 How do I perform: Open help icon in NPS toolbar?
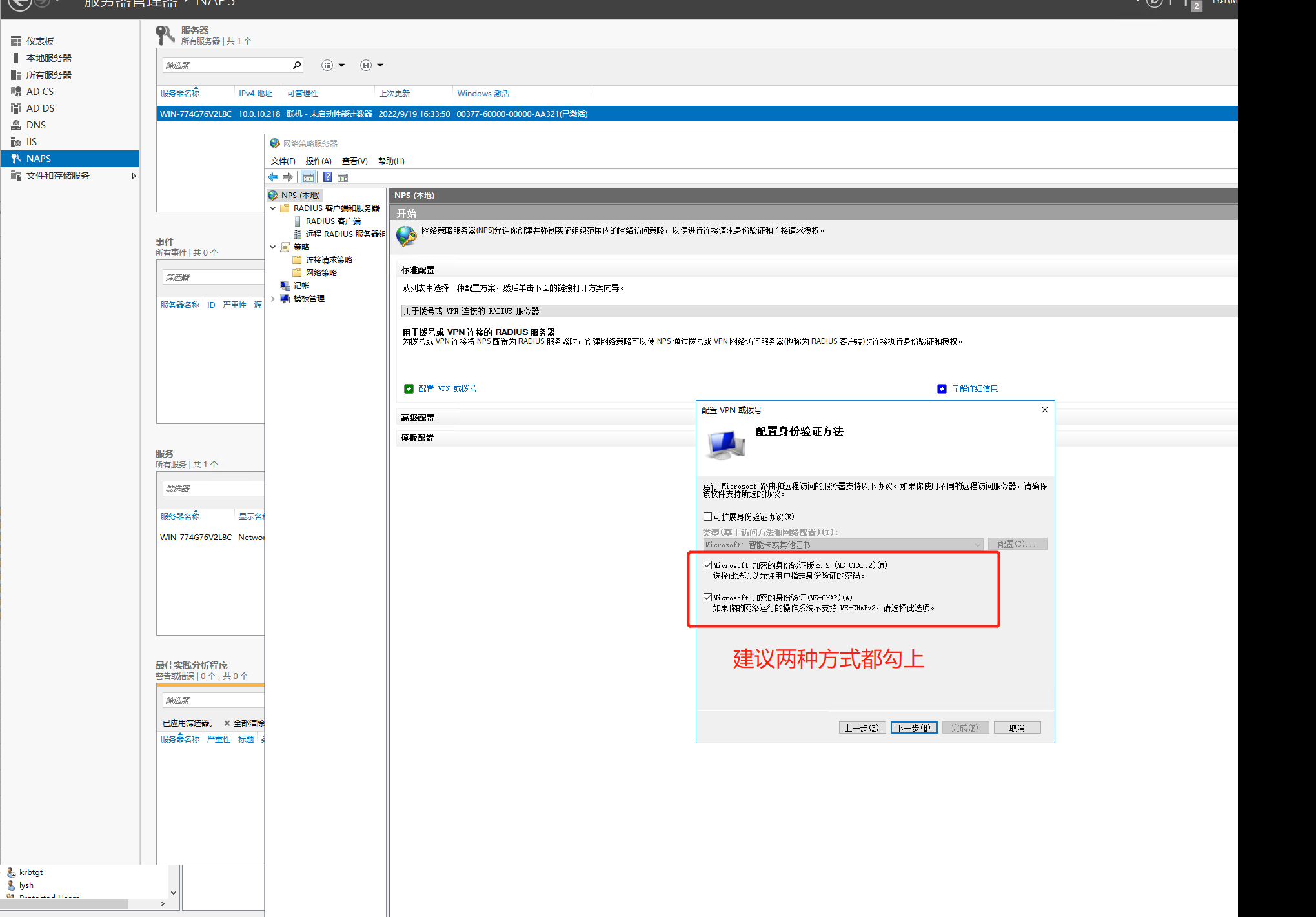point(328,177)
